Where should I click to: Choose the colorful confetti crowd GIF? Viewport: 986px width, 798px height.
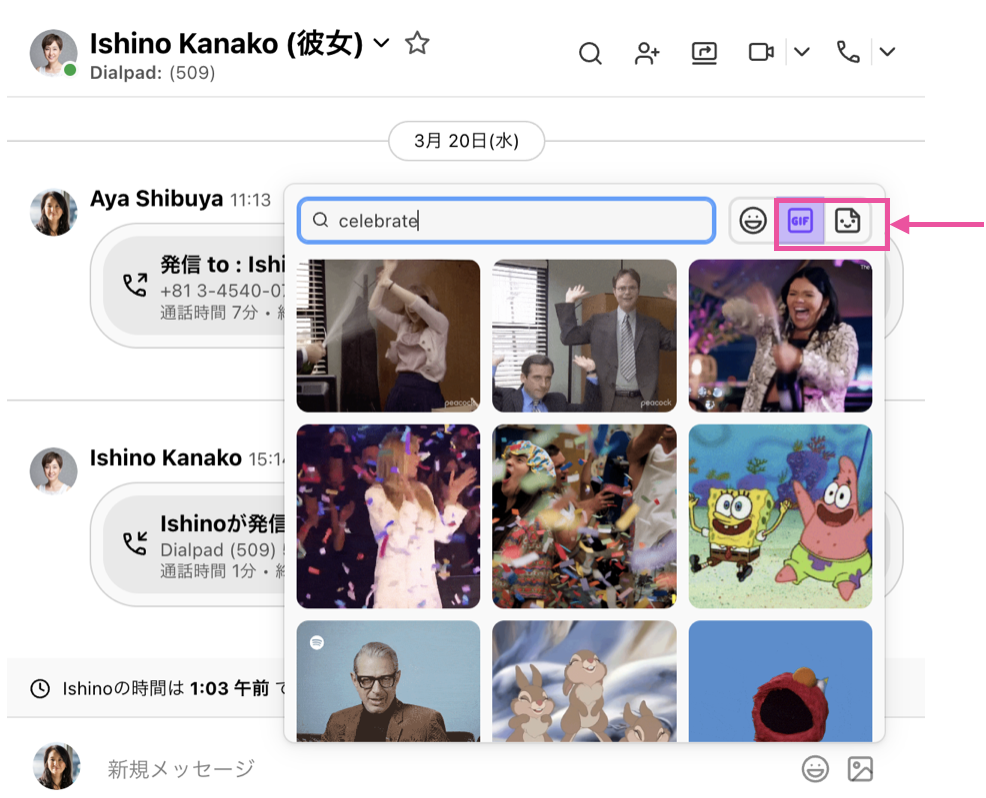tap(584, 516)
